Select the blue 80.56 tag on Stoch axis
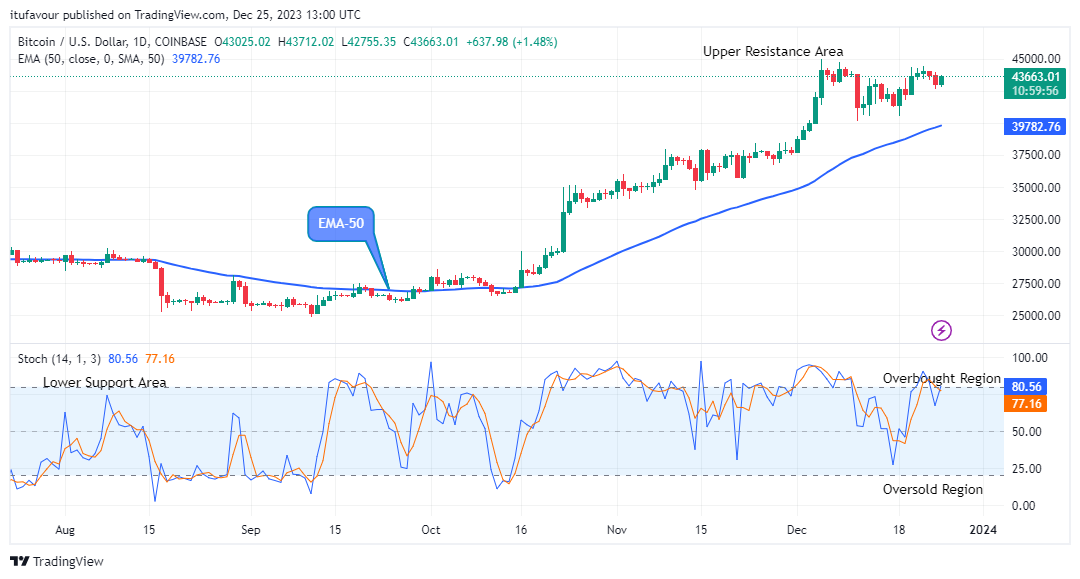The width and height of the screenshot is (1080, 579). click(x=1026, y=386)
